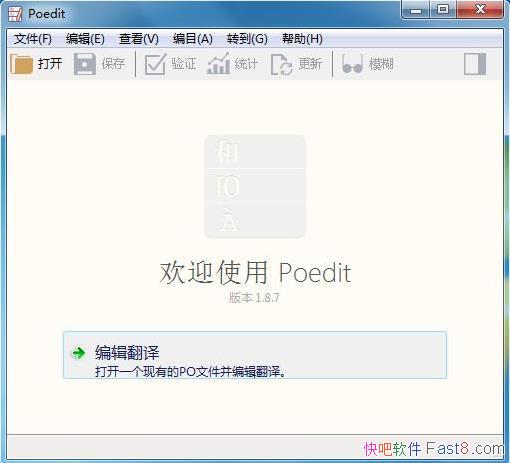Open the 编目(A) menu
Image resolution: width=510 pixels, height=463 pixels.
[193, 39]
